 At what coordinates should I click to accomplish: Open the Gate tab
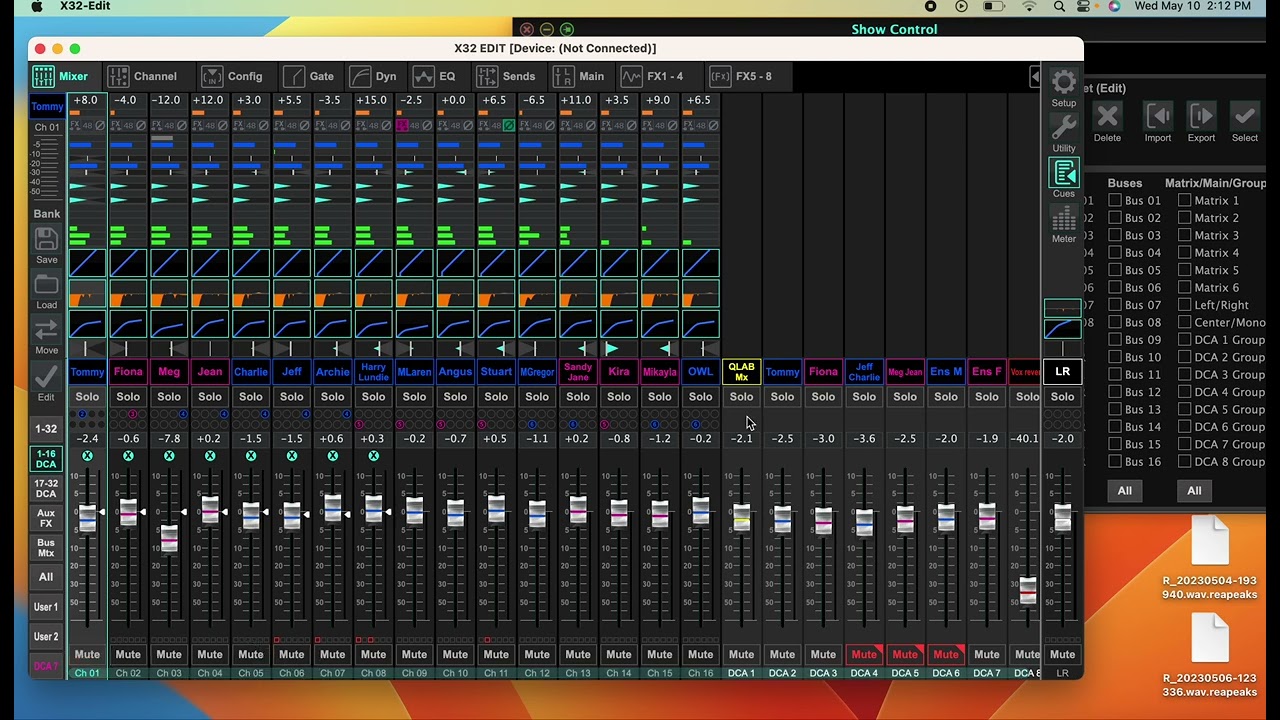coord(309,76)
